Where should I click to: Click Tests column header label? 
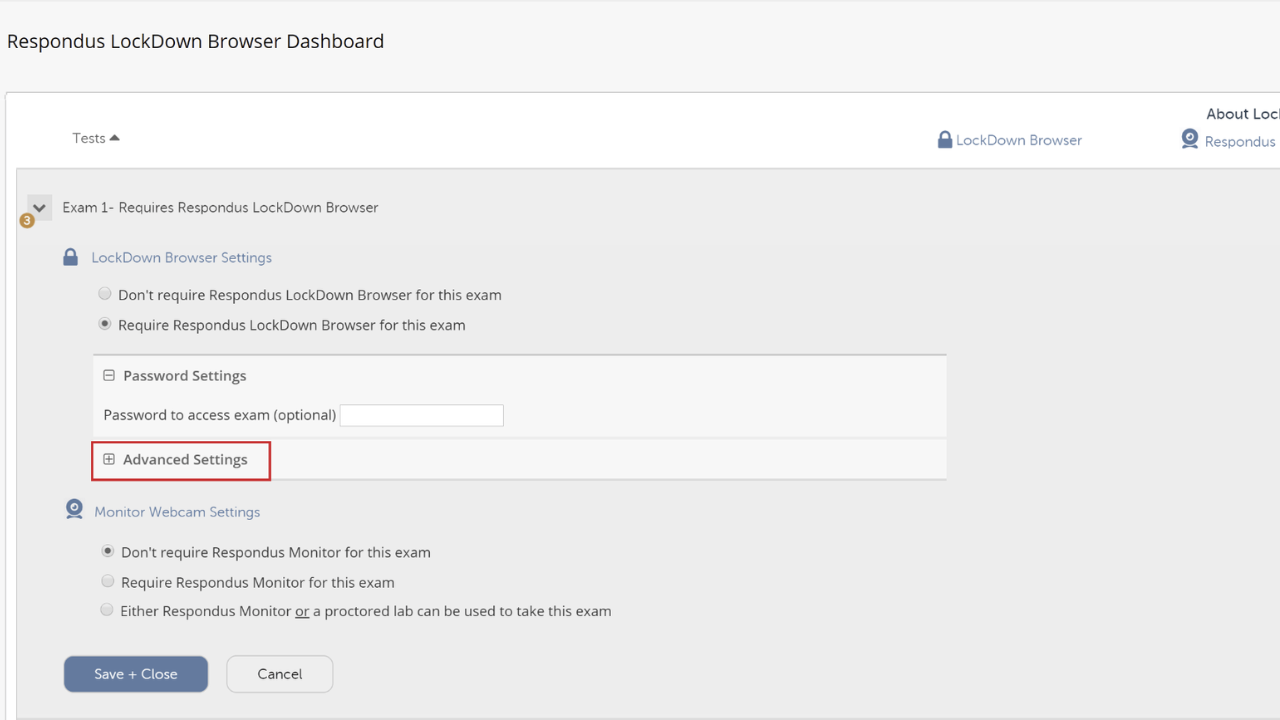[89, 138]
